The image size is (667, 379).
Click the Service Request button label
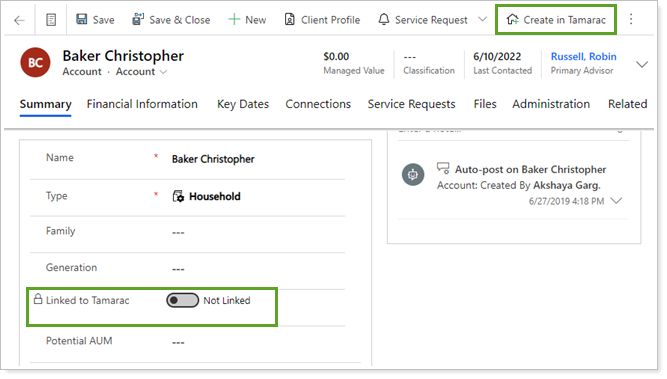[x=431, y=20]
